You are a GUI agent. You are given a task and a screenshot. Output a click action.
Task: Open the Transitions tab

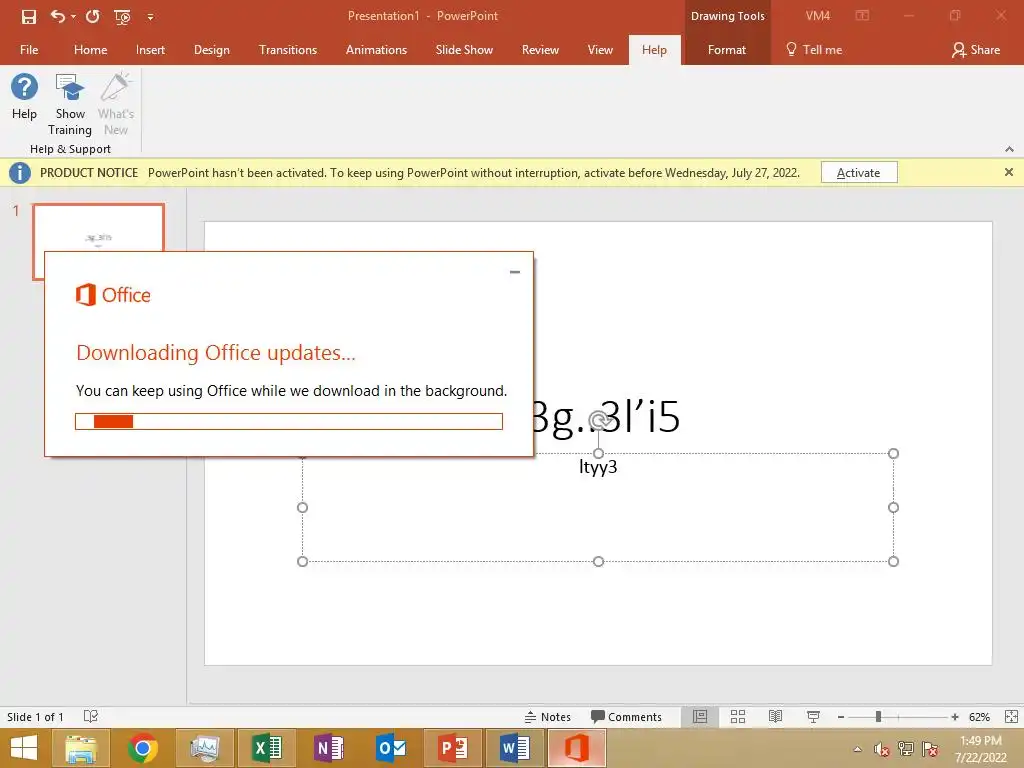click(x=287, y=50)
